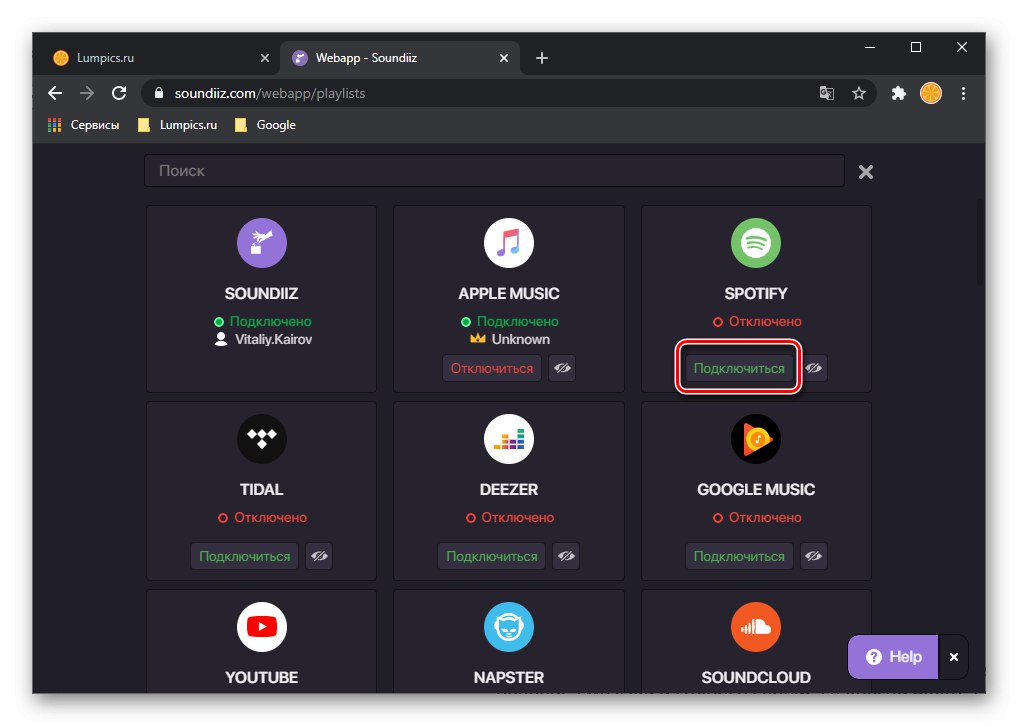
Task: Hide Apple Music with the eye toggle
Action: click(562, 368)
